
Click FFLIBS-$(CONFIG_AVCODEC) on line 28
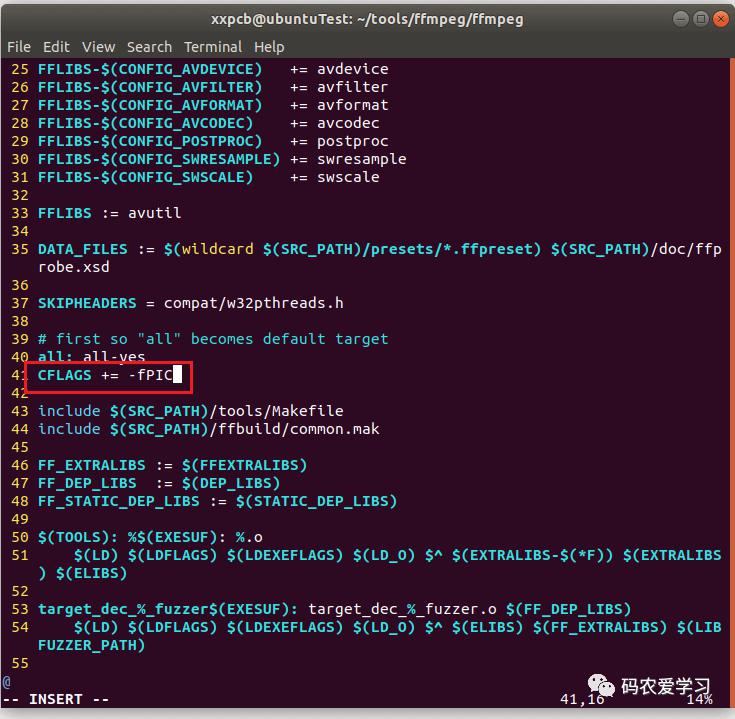(145, 123)
